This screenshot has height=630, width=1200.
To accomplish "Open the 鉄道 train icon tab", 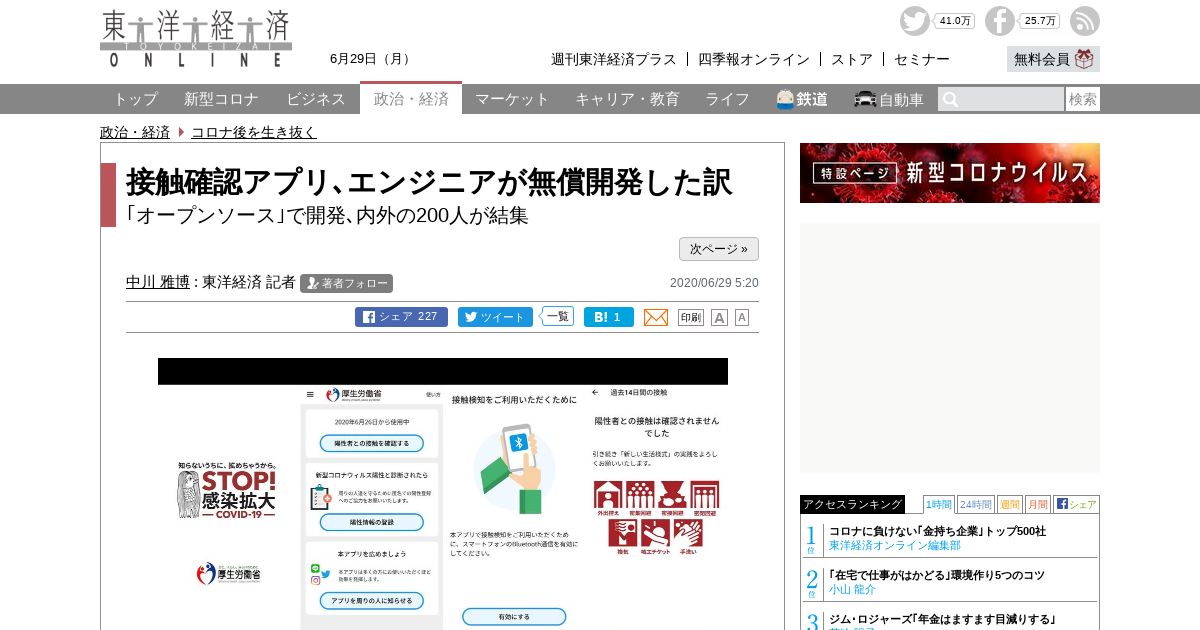I will (x=802, y=99).
